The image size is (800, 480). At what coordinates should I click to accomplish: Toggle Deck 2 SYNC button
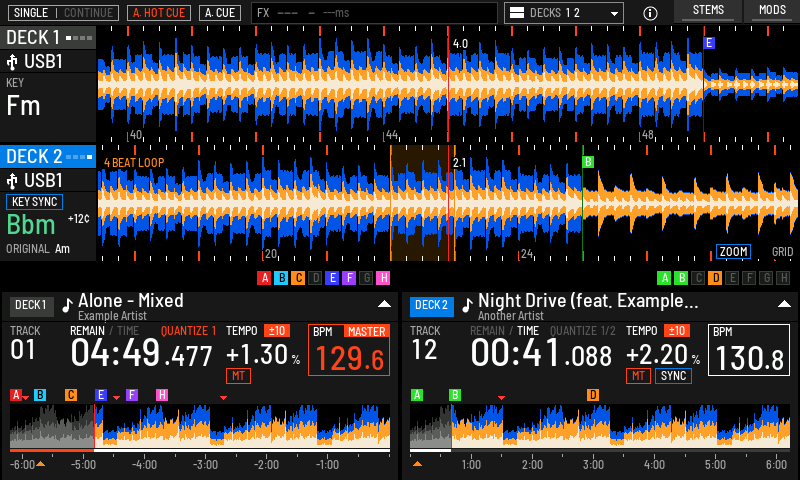click(x=673, y=376)
